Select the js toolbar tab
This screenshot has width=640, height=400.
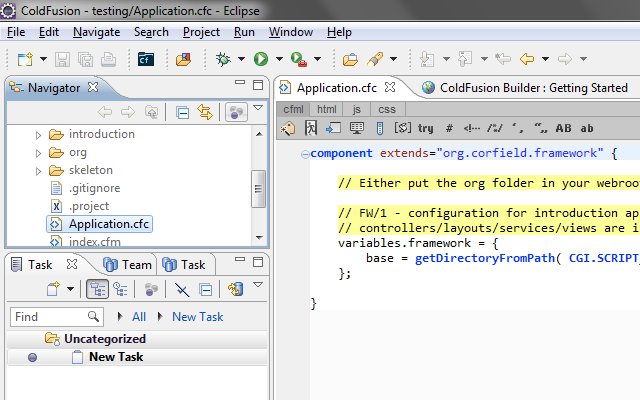point(357,109)
